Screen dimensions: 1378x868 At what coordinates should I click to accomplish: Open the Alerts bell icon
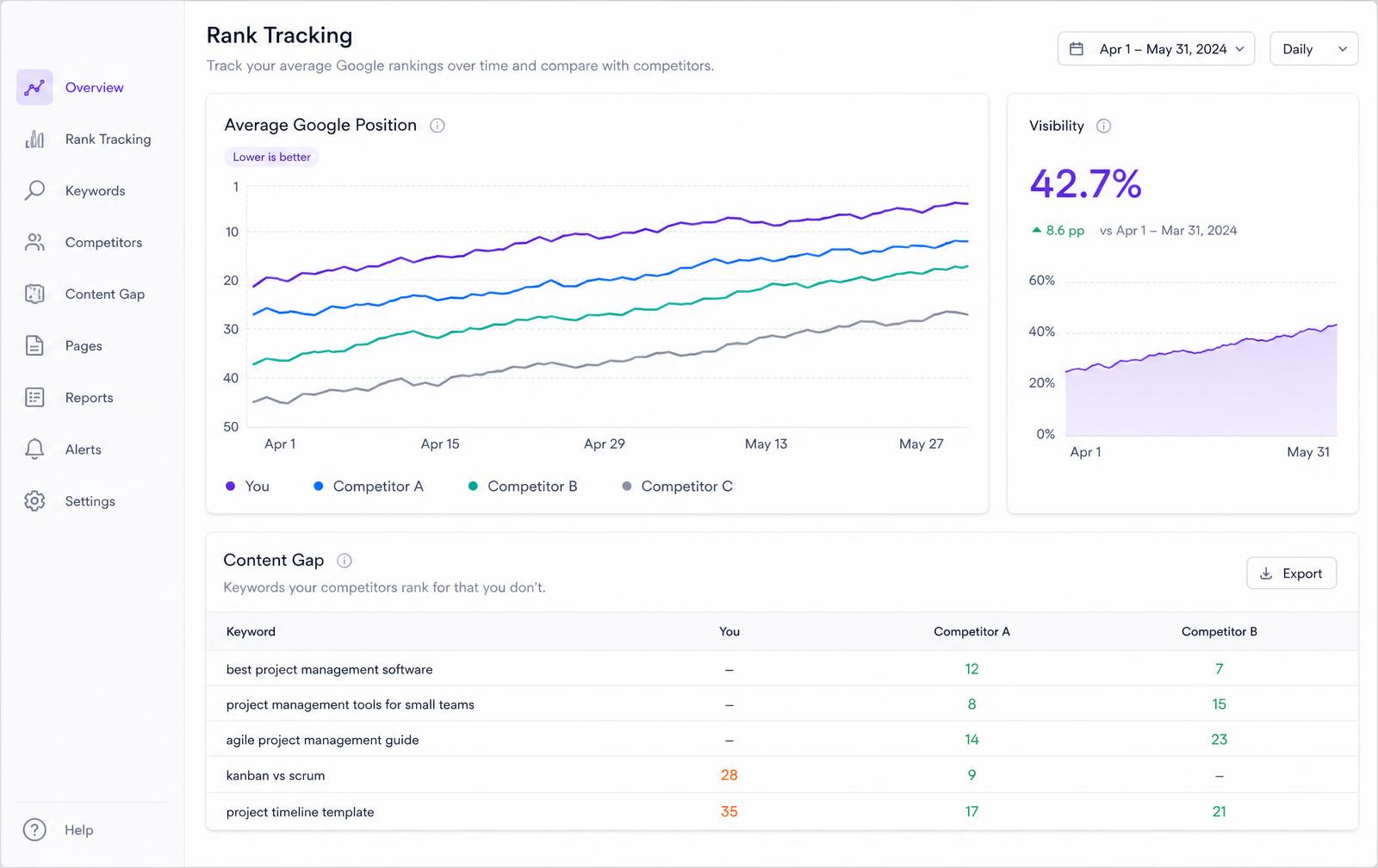34,449
